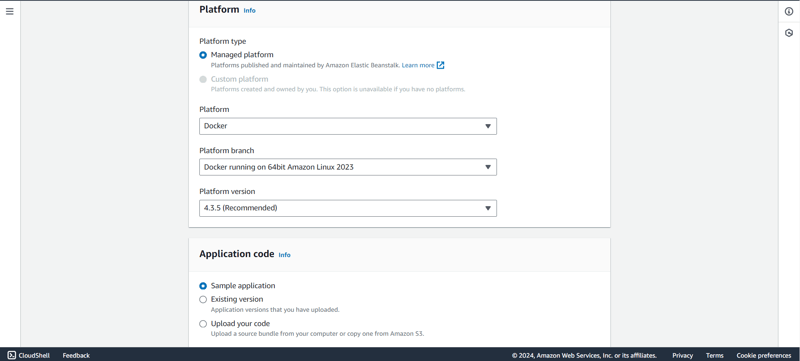
Task: Open the Platform branch dropdown
Action: click(347, 167)
